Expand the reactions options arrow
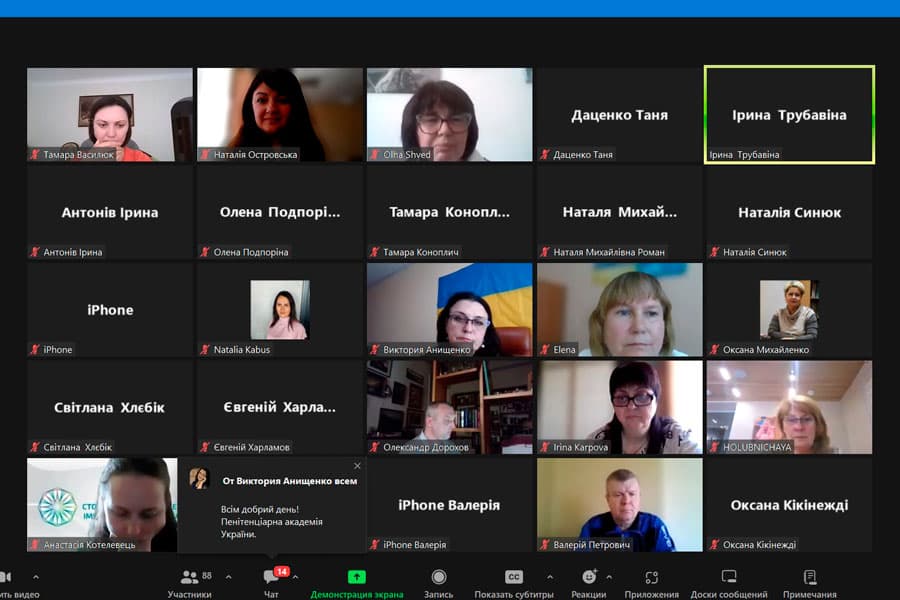Screen dimensions: 900x600 [609, 576]
